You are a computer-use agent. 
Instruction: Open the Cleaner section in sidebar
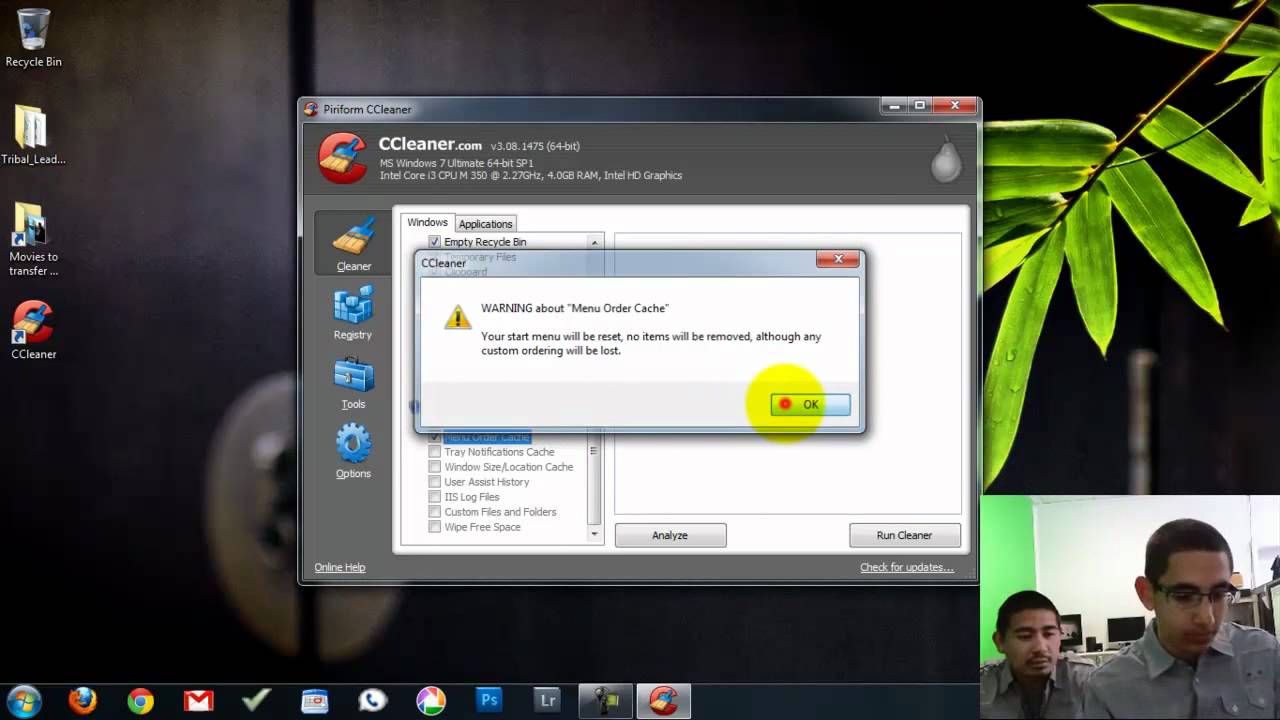(353, 243)
